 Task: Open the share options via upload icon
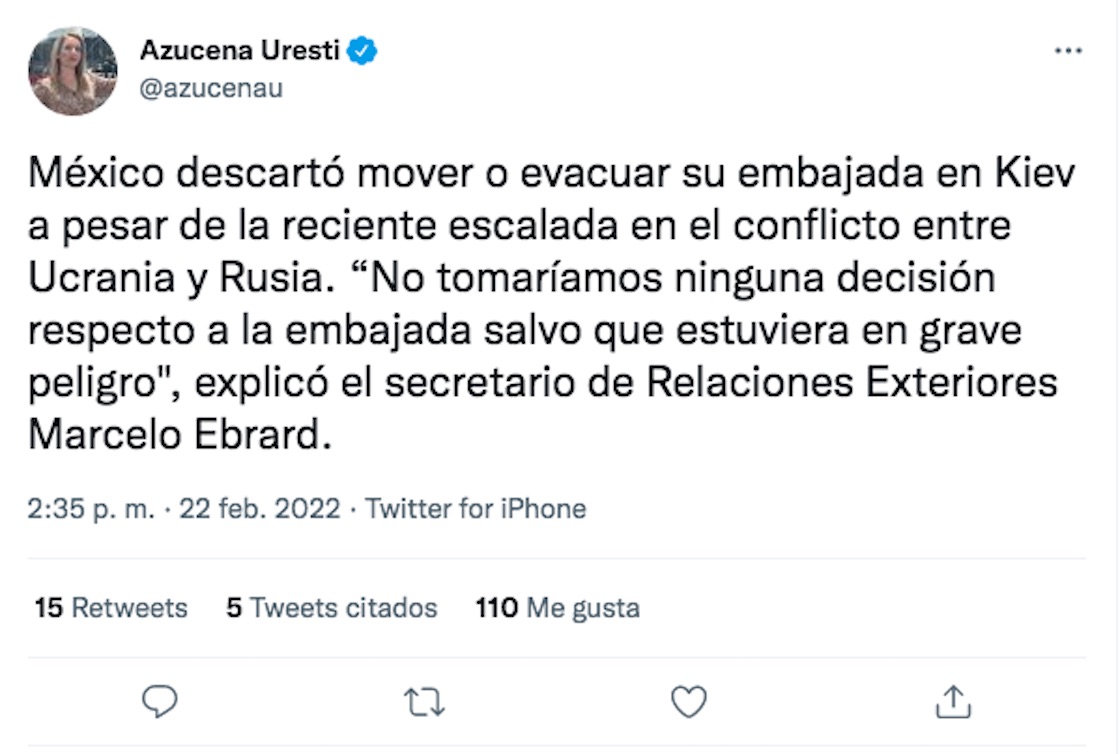coord(951,703)
